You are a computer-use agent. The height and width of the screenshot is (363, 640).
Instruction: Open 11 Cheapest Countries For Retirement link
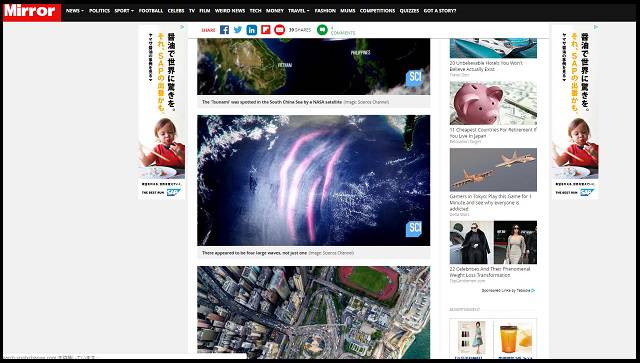point(493,133)
